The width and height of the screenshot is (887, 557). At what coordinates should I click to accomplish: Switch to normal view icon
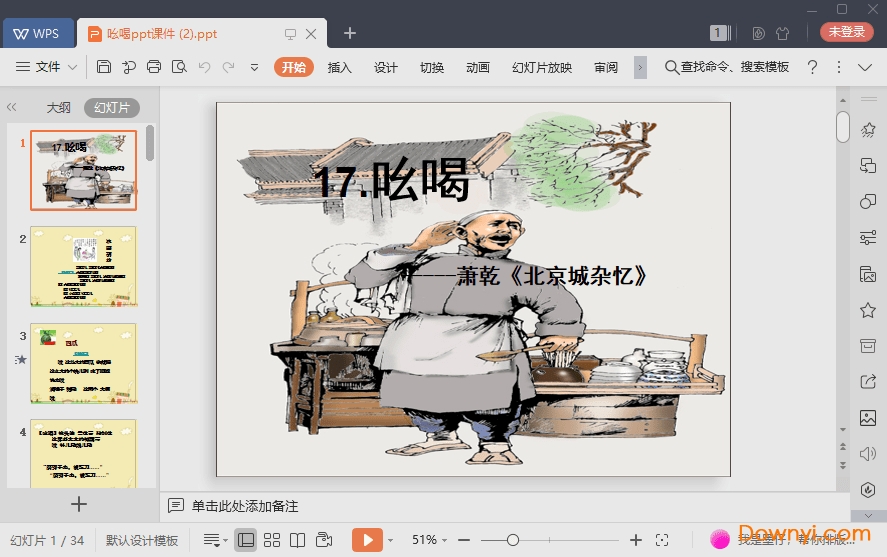point(246,540)
